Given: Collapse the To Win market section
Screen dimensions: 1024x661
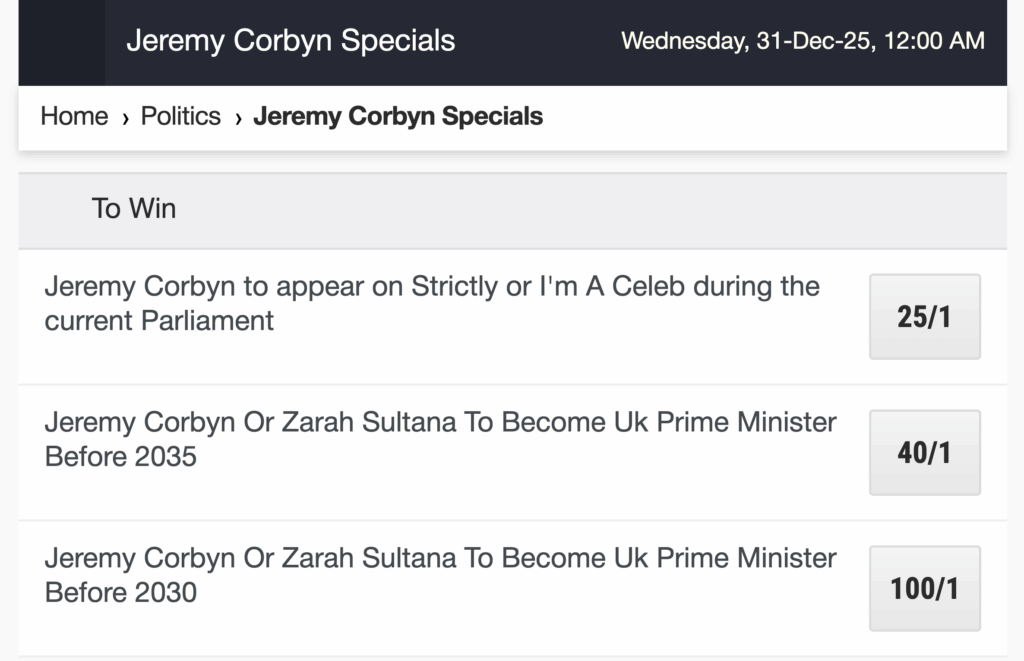Looking at the screenshot, I should coord(134,208).
